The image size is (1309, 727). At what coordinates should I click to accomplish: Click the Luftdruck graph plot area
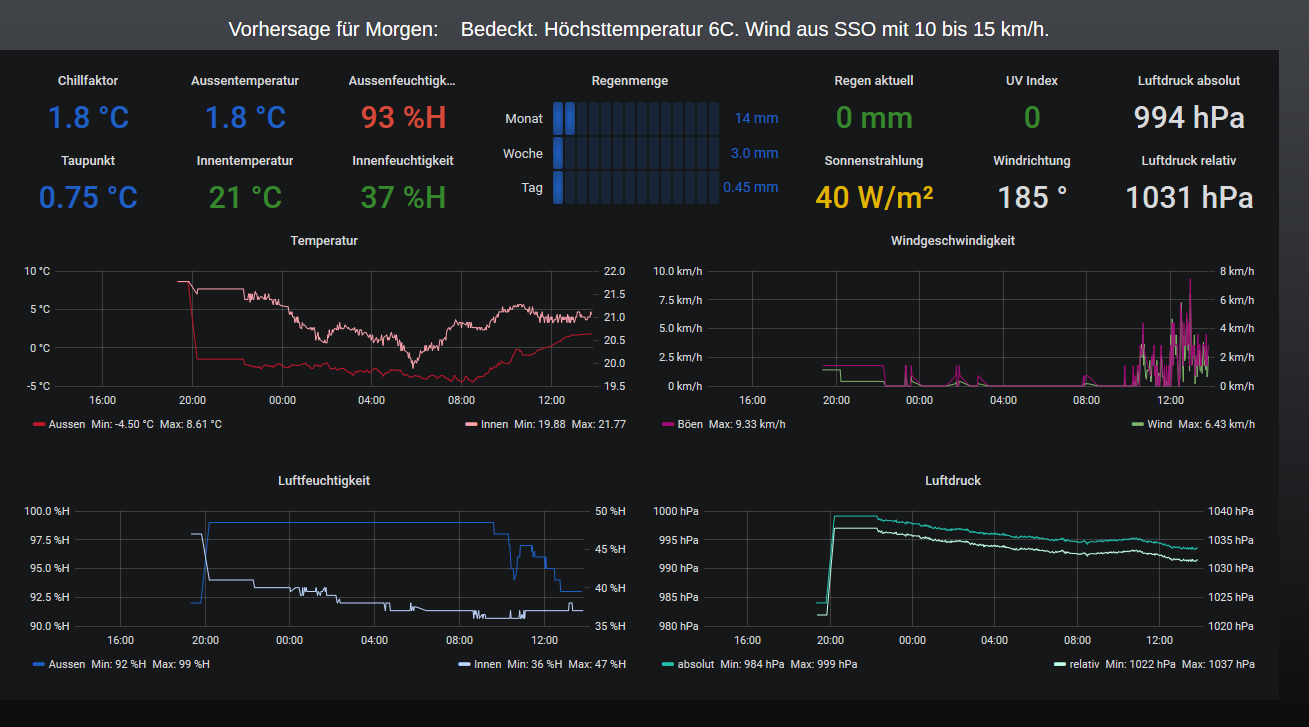click(953, 568)
